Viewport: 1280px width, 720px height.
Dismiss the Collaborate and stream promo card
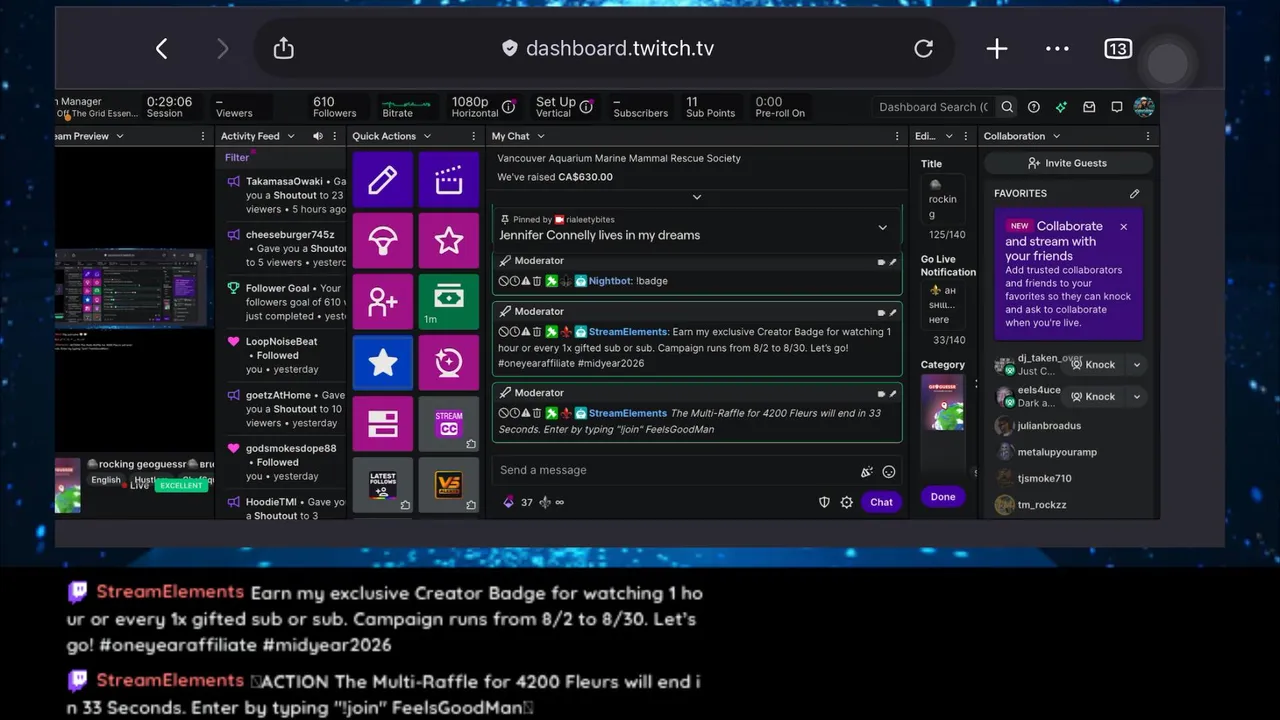(1123, 227)
